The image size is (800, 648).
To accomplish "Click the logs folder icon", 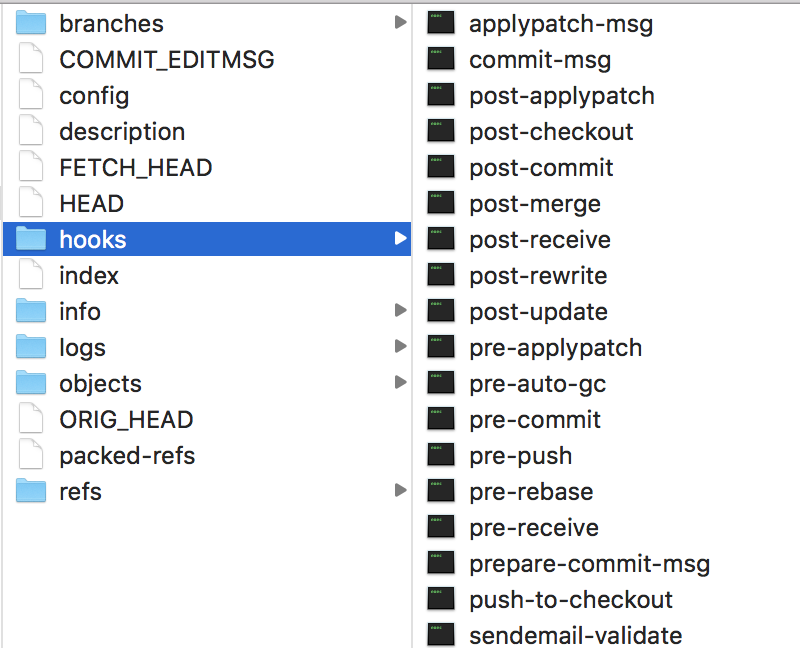I will pos(30,347).
